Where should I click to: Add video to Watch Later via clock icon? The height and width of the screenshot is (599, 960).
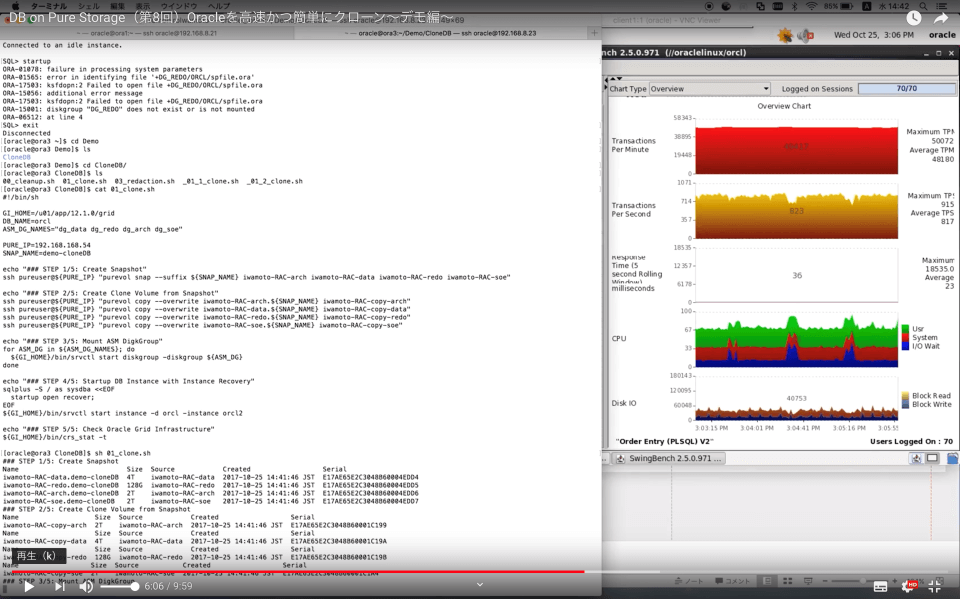coord(913,18)
